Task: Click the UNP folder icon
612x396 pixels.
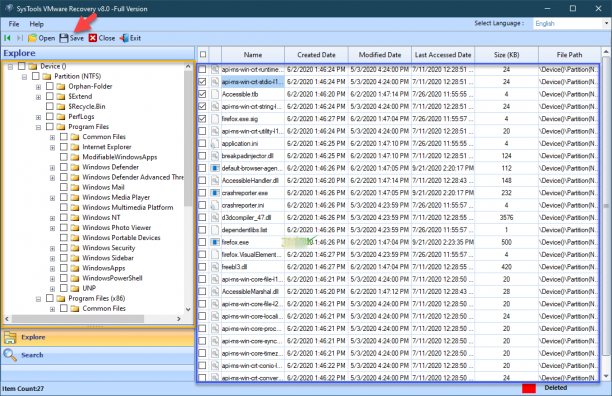Action: [x=75, y=288]
